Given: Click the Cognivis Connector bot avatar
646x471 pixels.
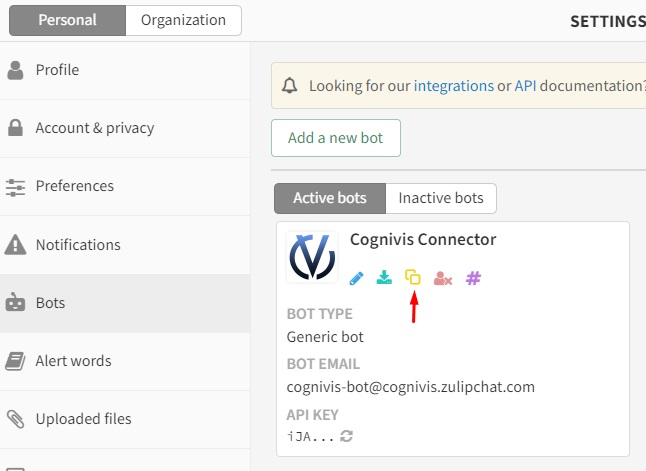Looking at the screenshot, I should (312, 258).
